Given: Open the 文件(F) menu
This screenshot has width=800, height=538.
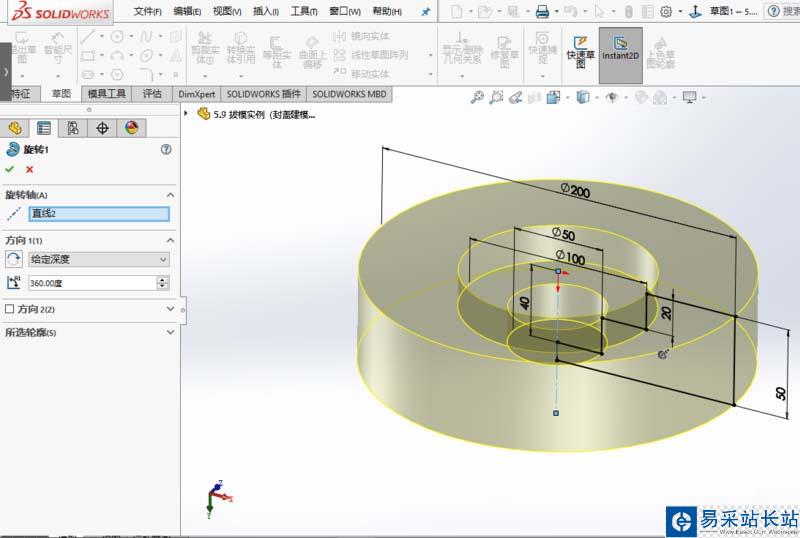Looking at the screenshot, I should coord(147,11).
